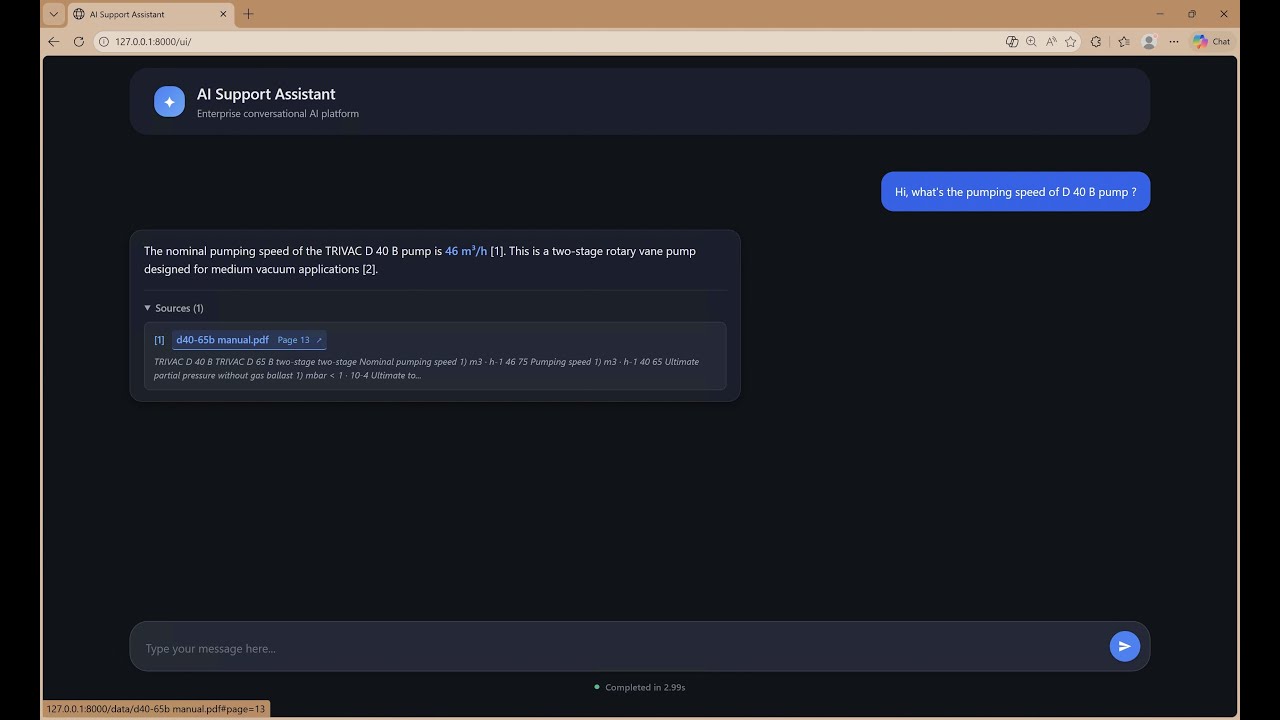Image resolution: width=1280 pixels, height=720 pixels.
Task: Open browser extensions puzzle icon
Action: pos(1096,42)
